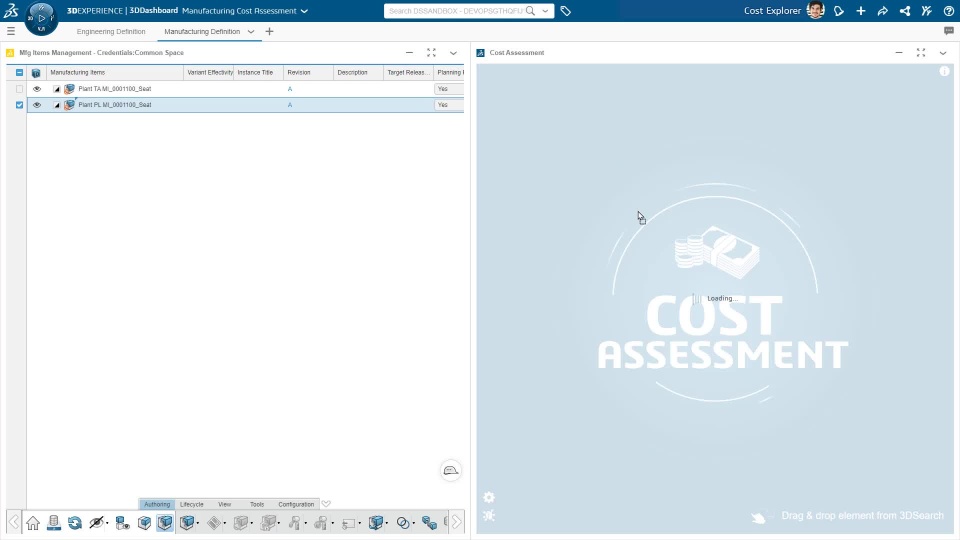
Task: Click the search input field
Action: point(456,11)
